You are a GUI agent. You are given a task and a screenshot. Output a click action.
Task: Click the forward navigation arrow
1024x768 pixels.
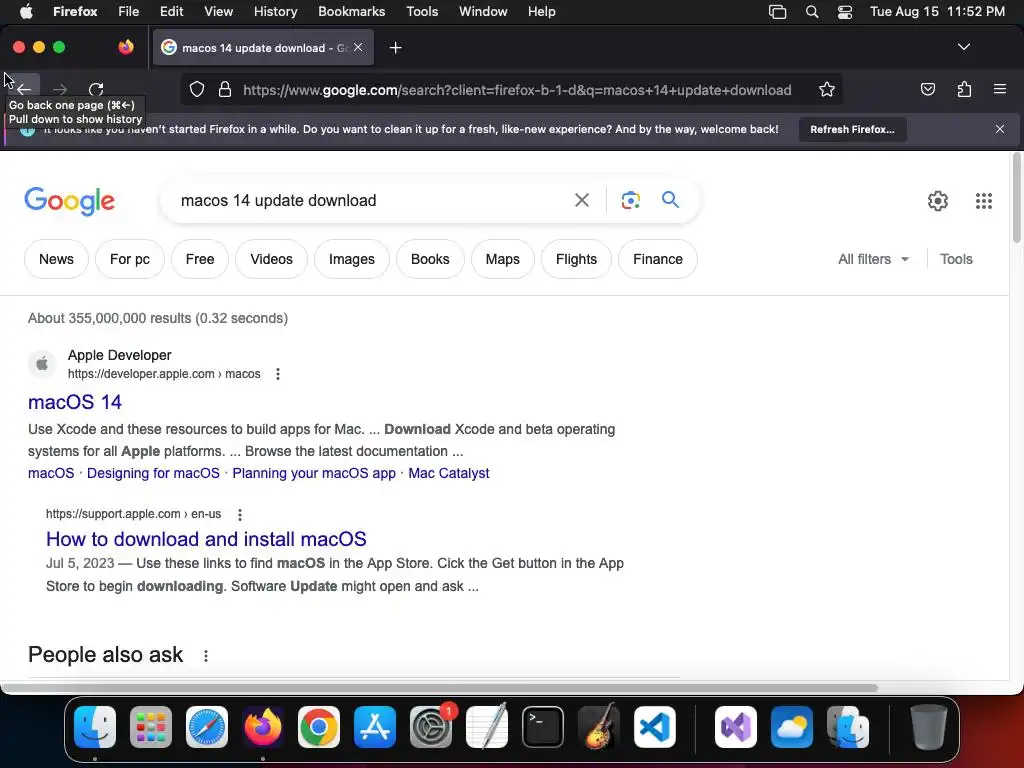coord(60,89)
